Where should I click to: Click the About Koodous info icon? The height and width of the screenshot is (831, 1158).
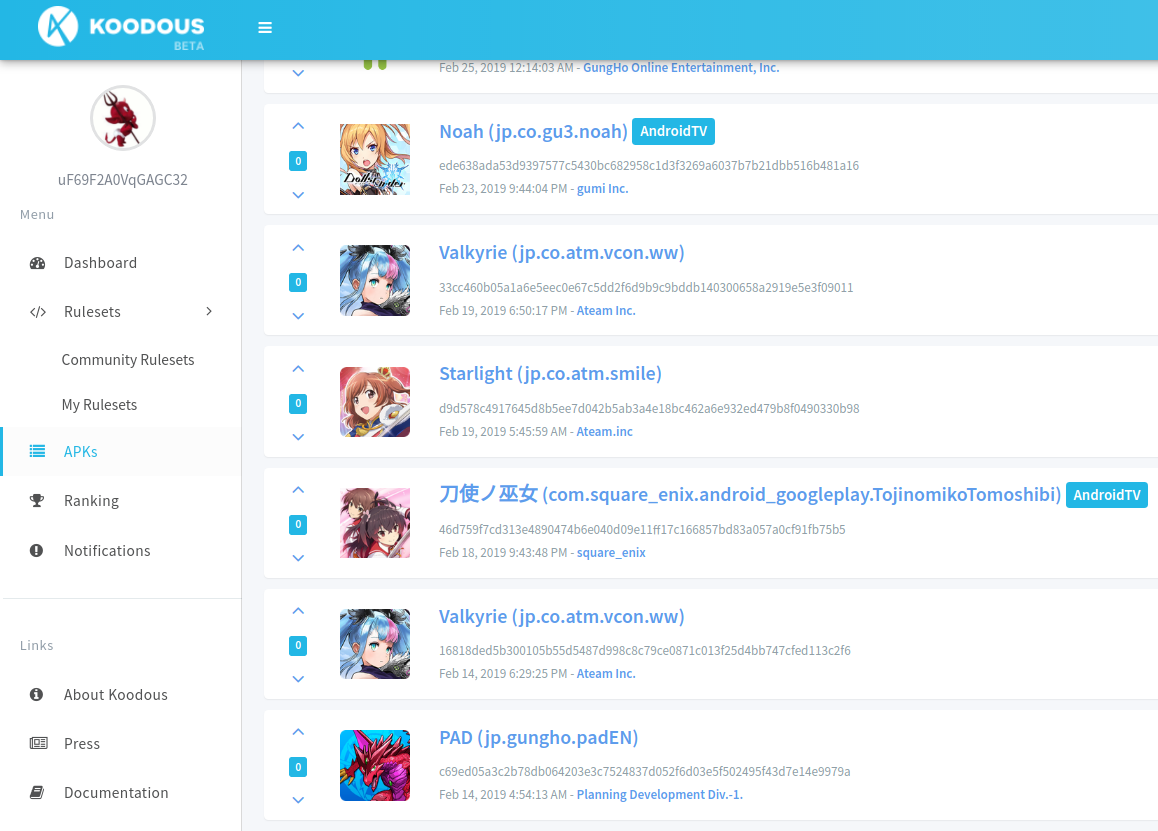[36, 694]
